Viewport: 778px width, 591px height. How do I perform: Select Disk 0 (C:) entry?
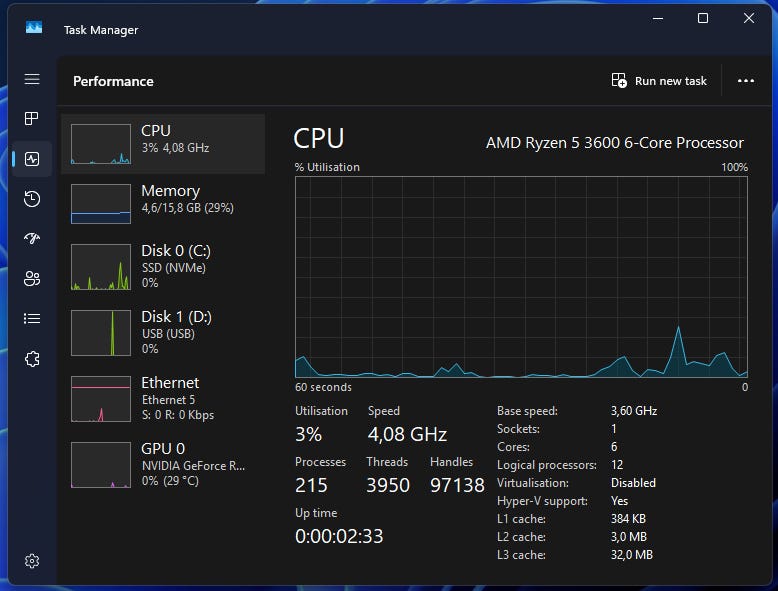tap(163, 266)
